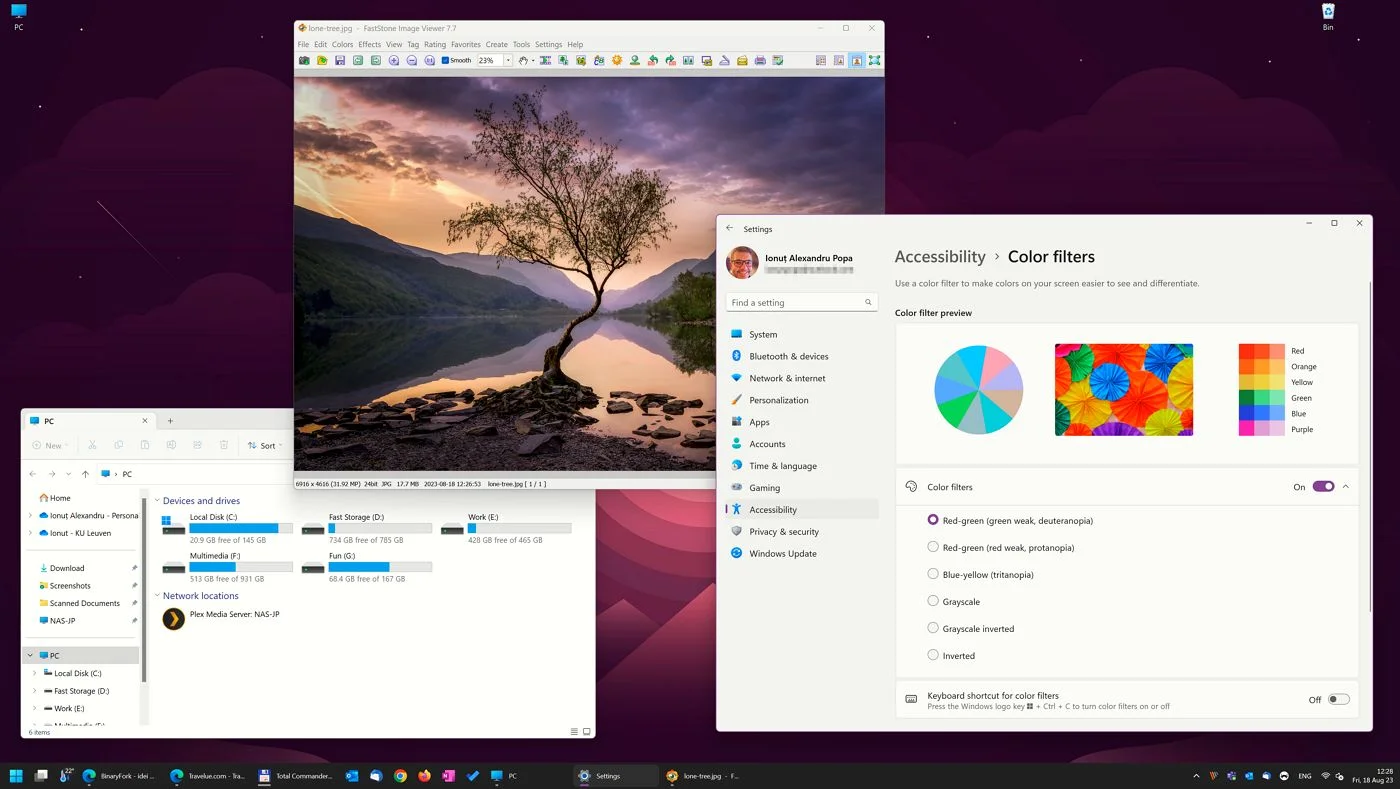Collapse the Devices and drives group
1400x789 pixels.
[x=157, y=501]
